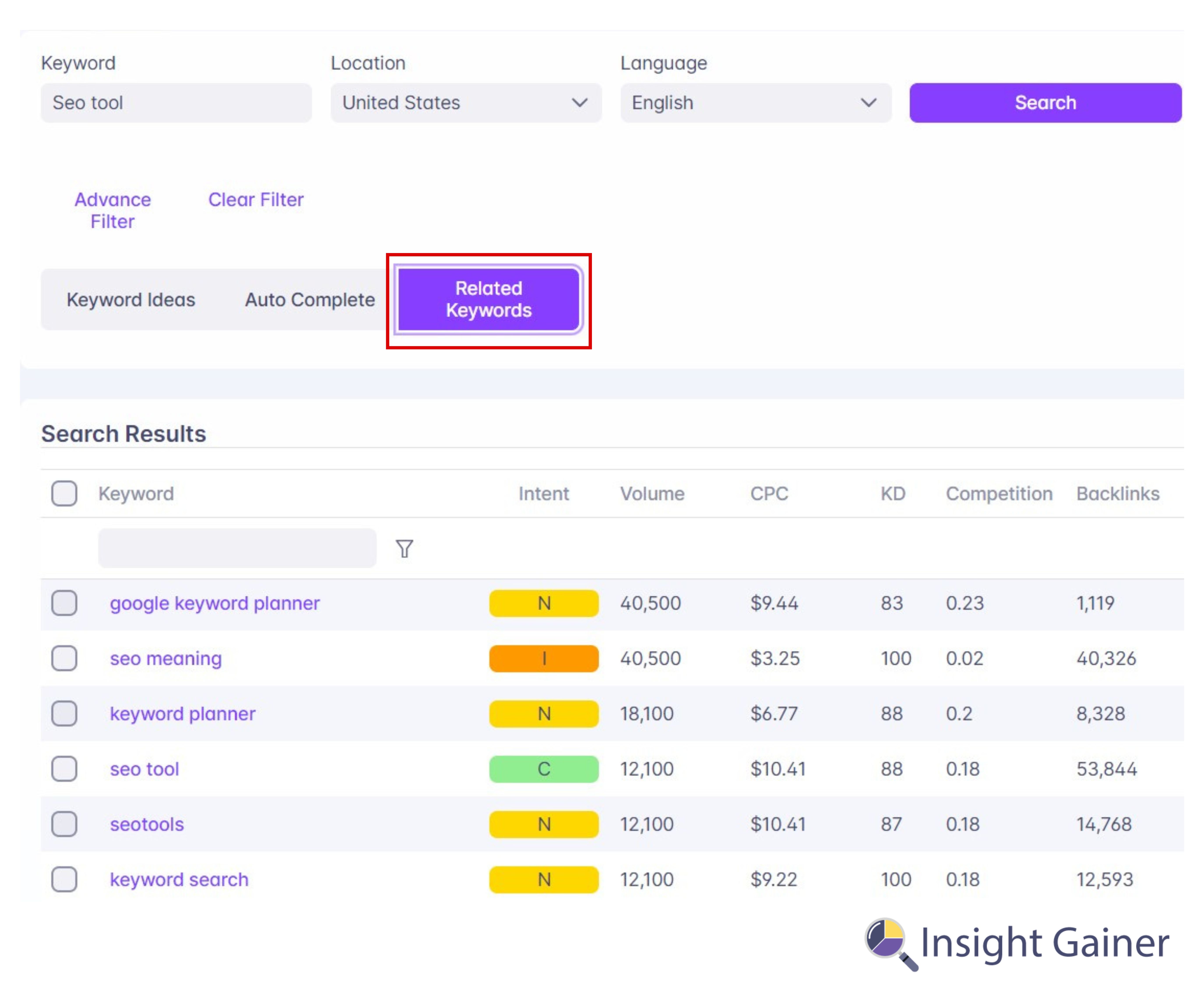Select the Related Keywords tab
The image size is (1204, 985).
[x=489, y=300]
